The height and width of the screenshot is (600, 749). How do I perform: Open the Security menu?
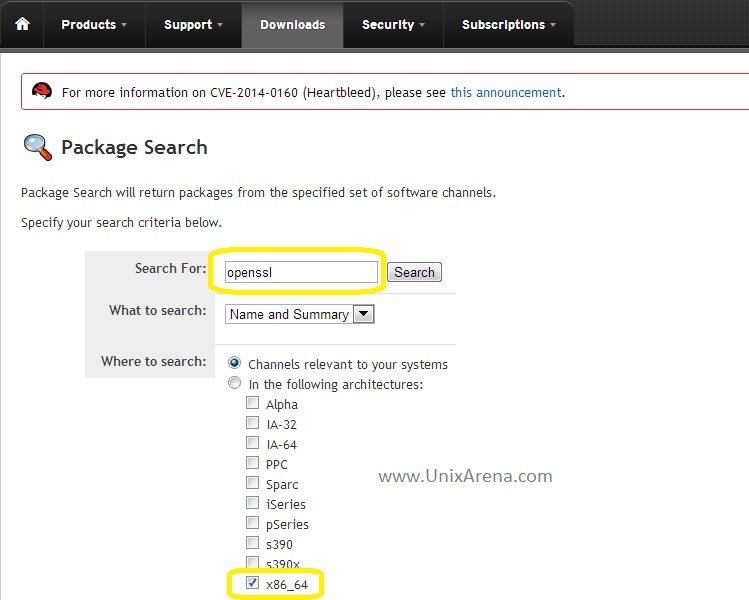click(x=393, y=24)
